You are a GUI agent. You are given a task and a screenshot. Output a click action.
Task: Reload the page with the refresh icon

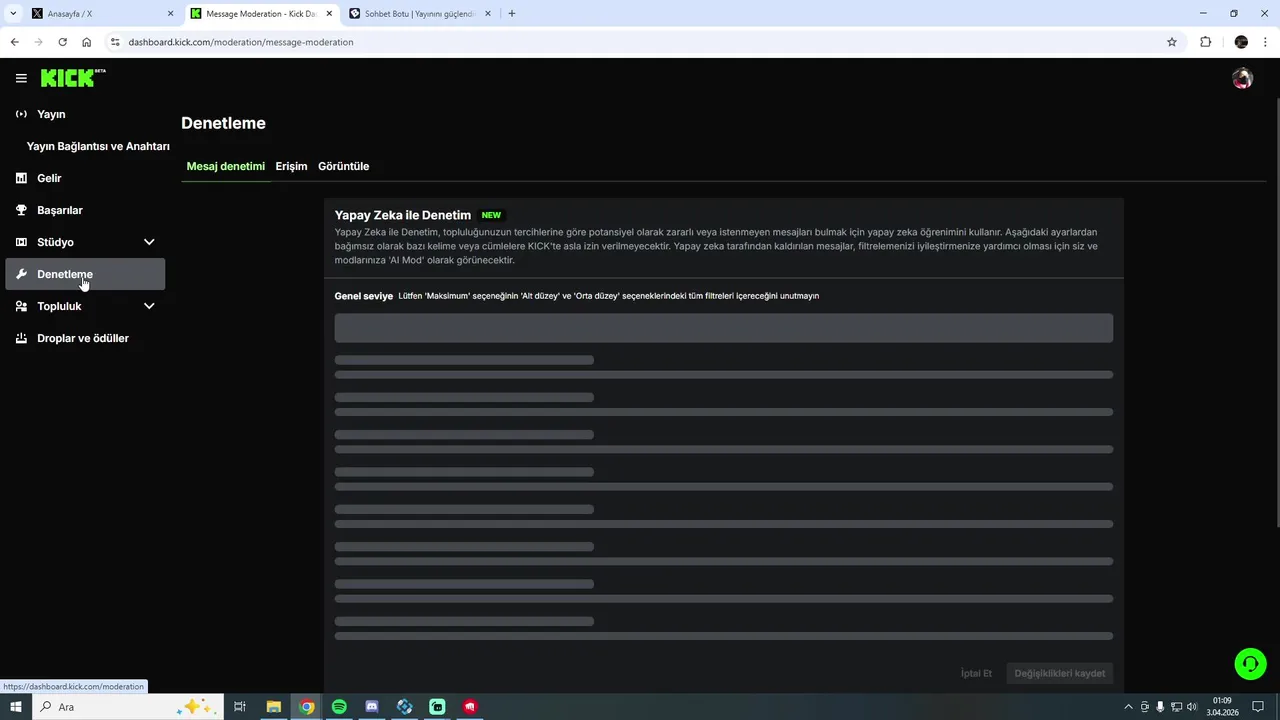pos(62,42)
